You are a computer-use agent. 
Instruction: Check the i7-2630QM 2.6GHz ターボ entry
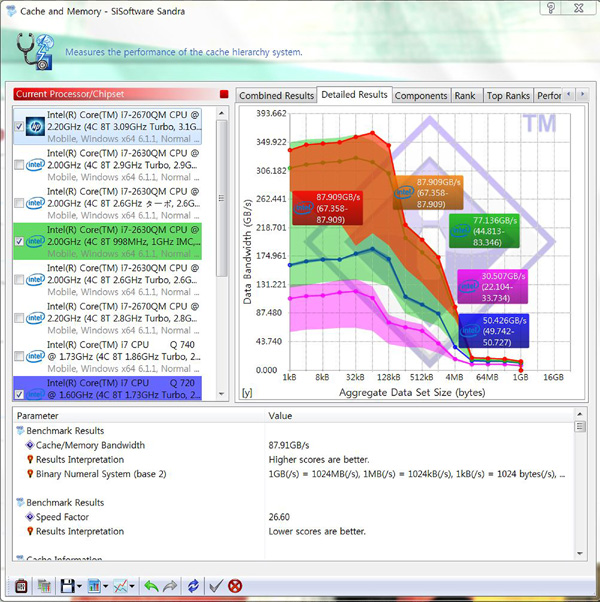point(19,203)
